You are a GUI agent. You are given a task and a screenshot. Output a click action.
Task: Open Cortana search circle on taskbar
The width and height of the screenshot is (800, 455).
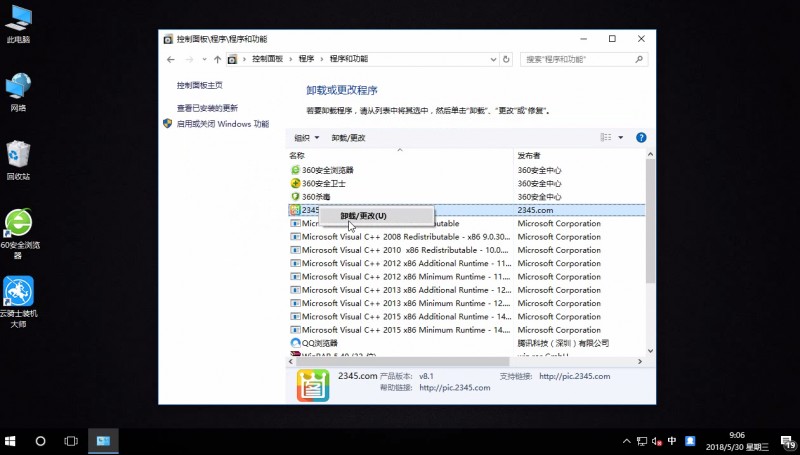(40, 441)
